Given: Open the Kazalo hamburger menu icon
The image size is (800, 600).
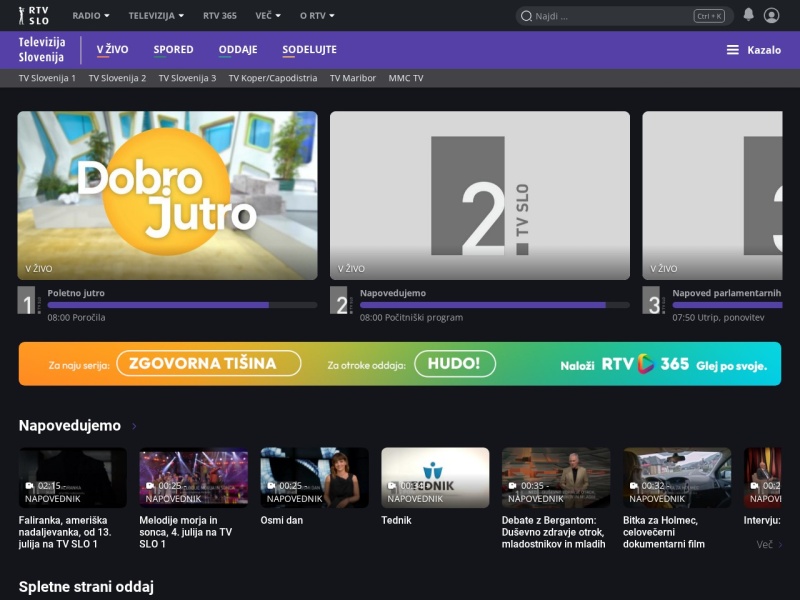Looking at the screenshot, I should [732, 49].
